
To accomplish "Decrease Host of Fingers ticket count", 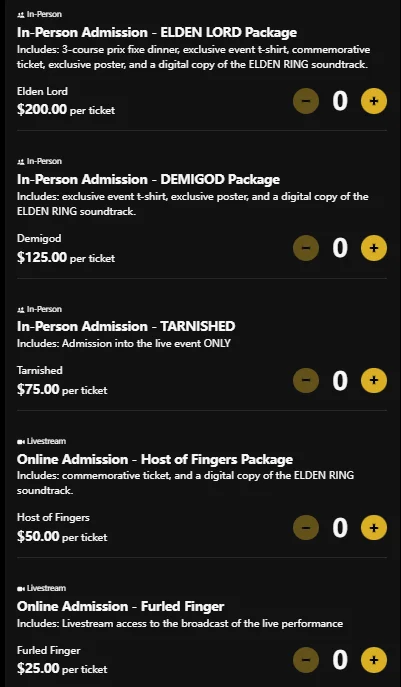I will [x=306, y=528].
